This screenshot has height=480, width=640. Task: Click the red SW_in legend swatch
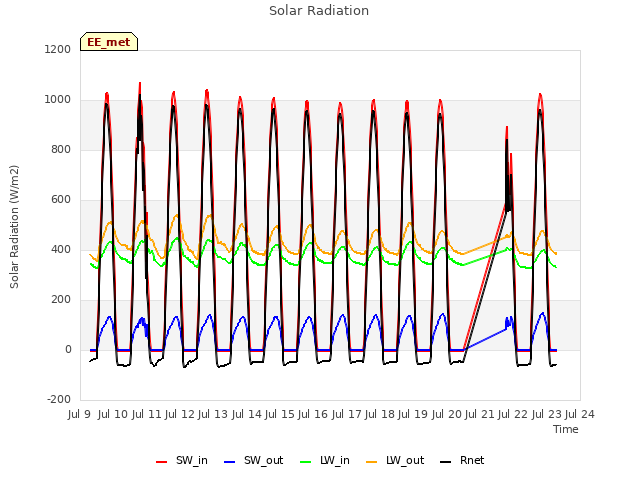[162, 462]
